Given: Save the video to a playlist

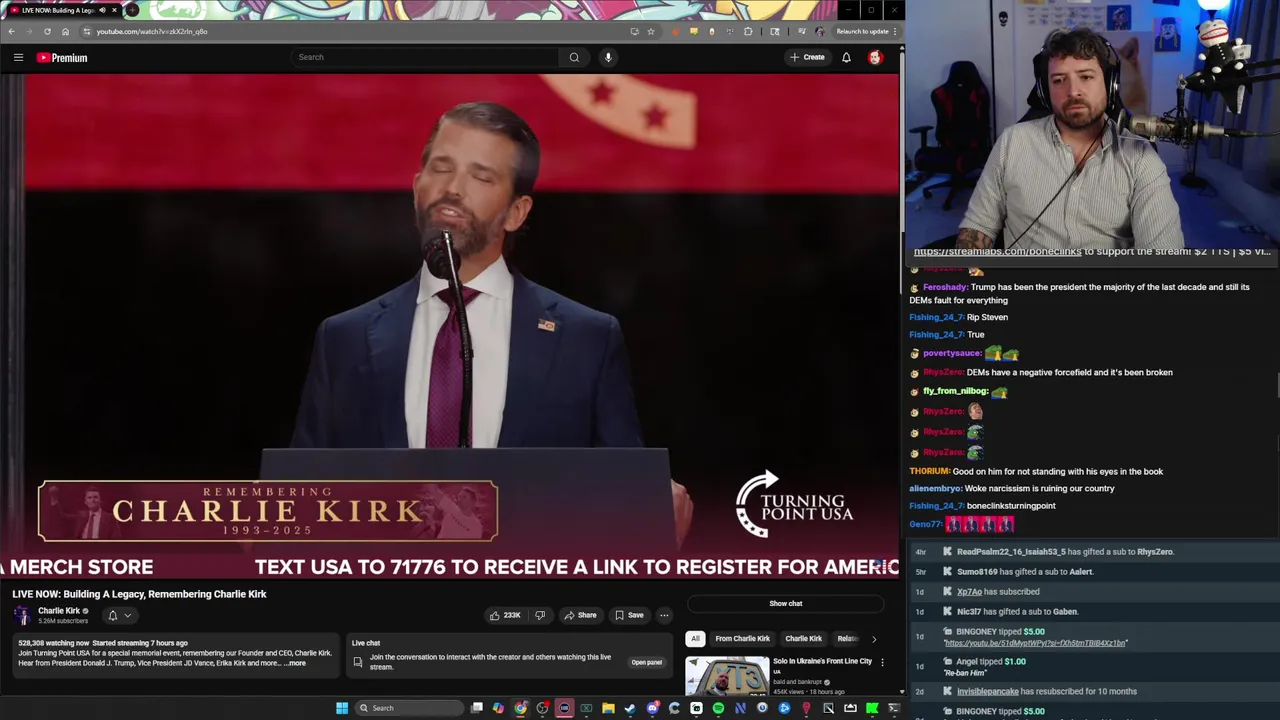Looking at the screenshot, I should (x=629, y=615).
